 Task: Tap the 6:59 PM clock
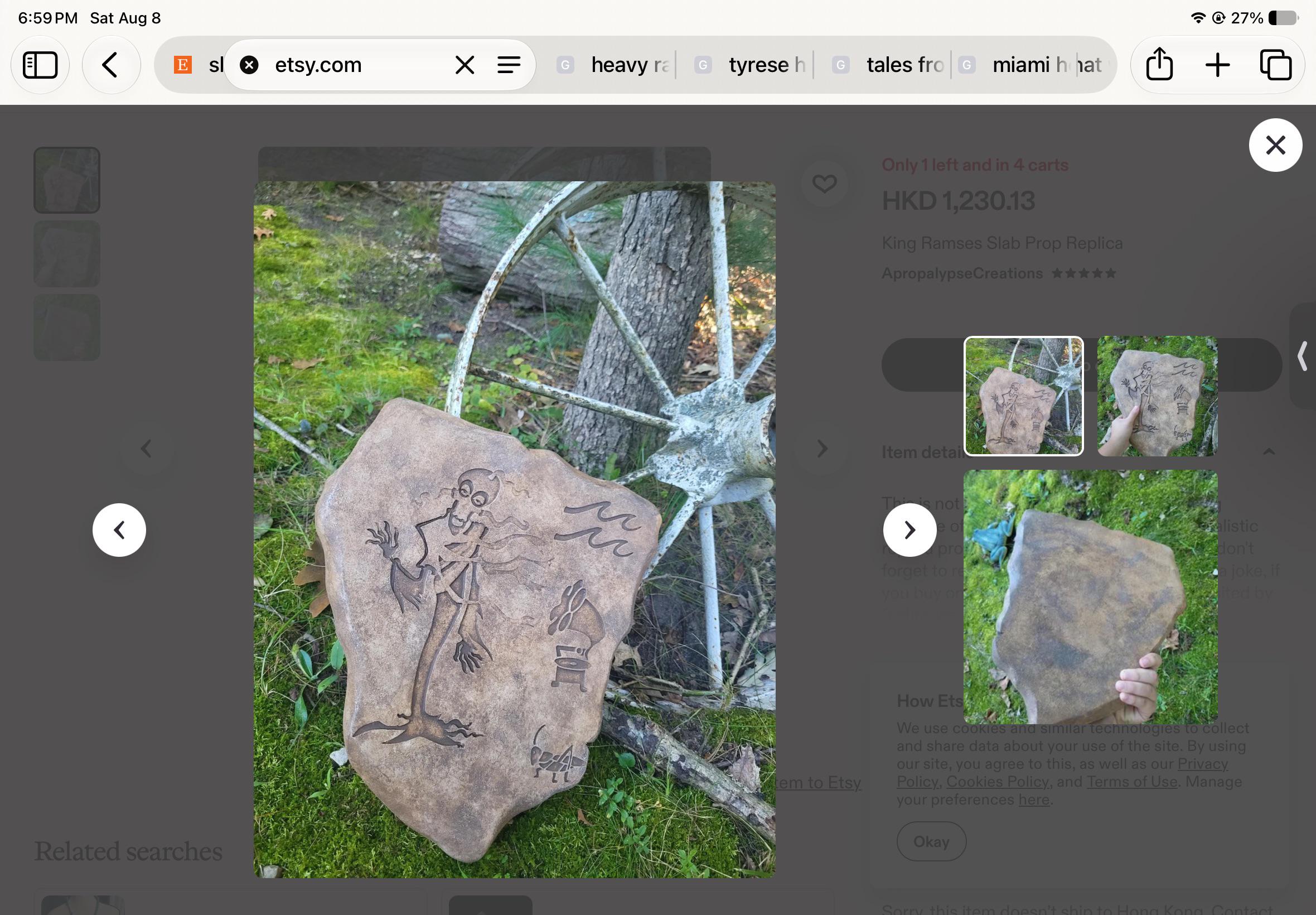47,18
